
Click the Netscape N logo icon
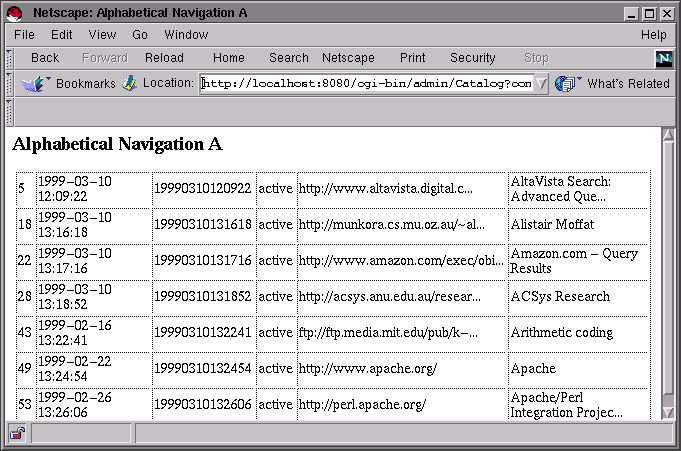(664, 59)
